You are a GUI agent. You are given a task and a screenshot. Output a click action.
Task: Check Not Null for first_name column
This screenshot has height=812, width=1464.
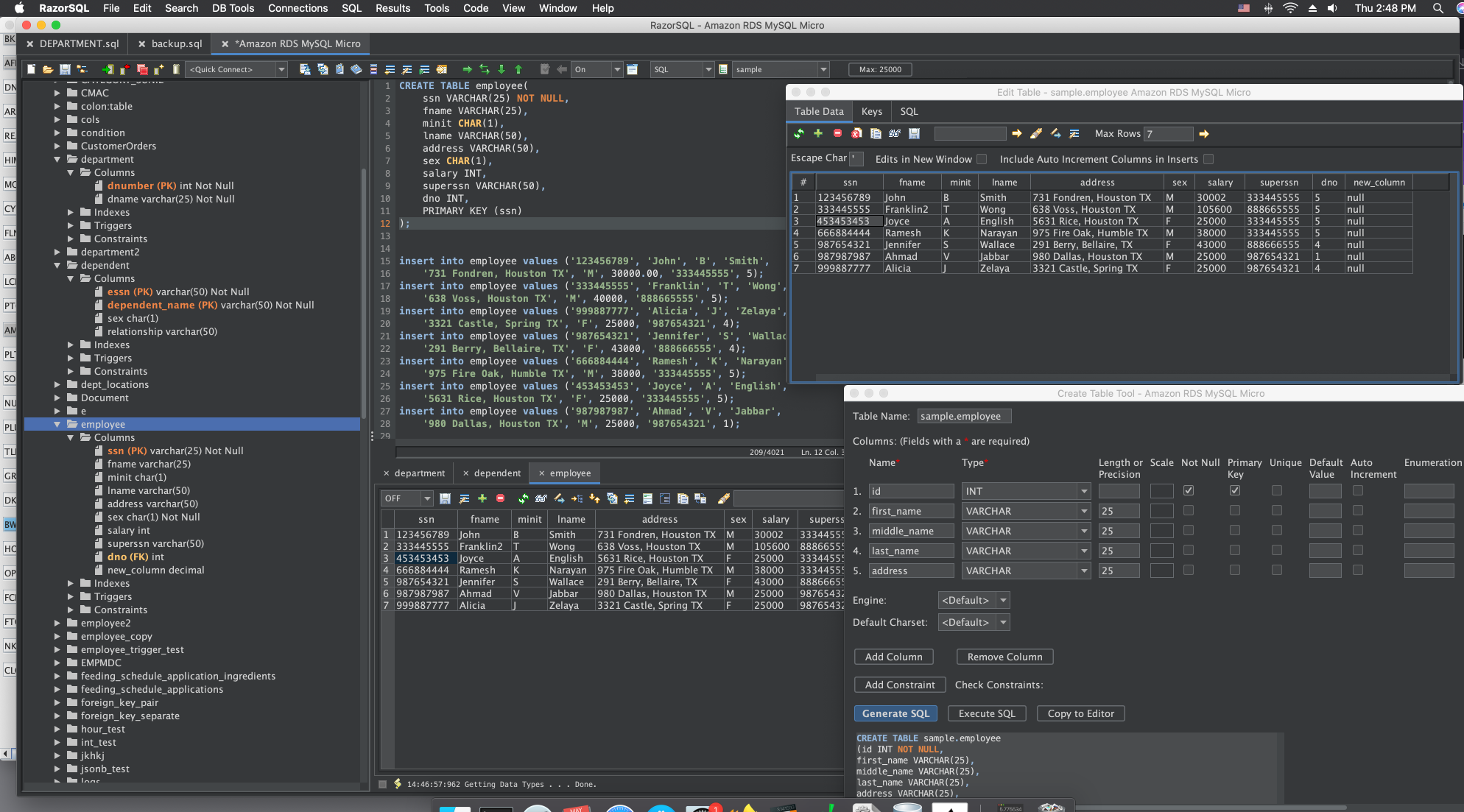(1189, 510)
